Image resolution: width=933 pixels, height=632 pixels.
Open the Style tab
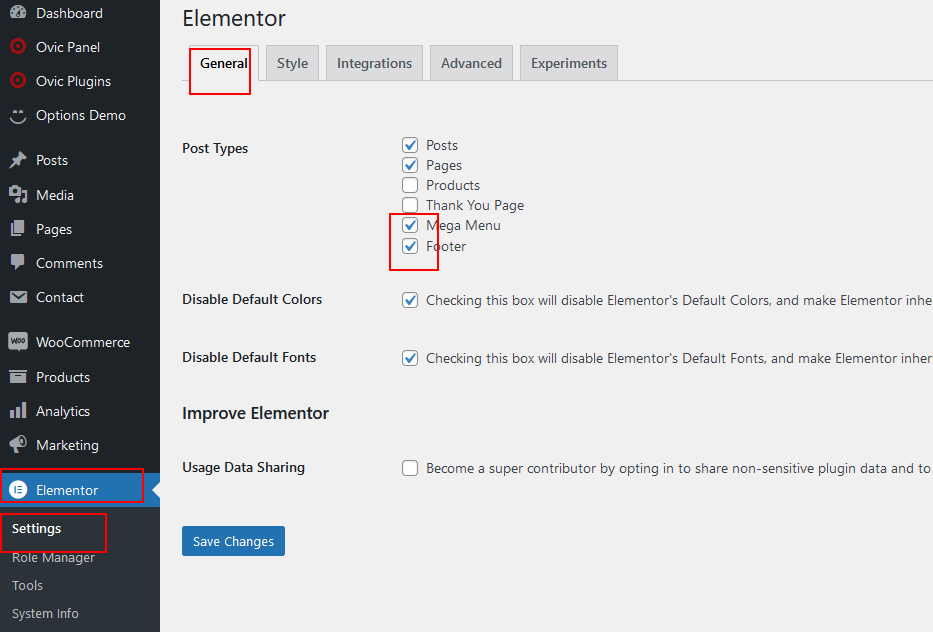coord(293,63)
